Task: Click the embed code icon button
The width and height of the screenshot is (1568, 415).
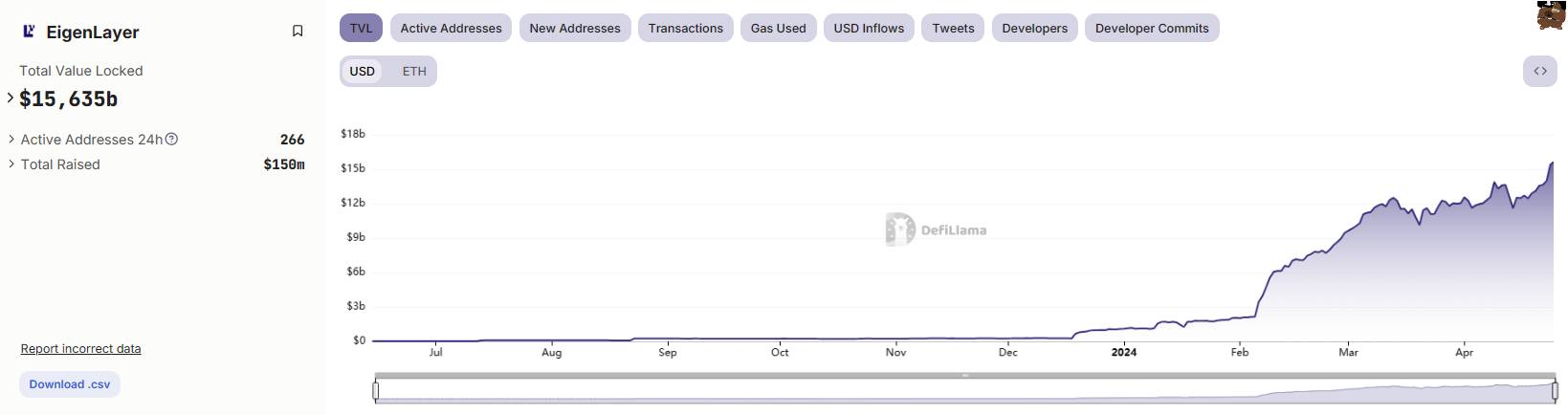Action: pos(1539,71)
